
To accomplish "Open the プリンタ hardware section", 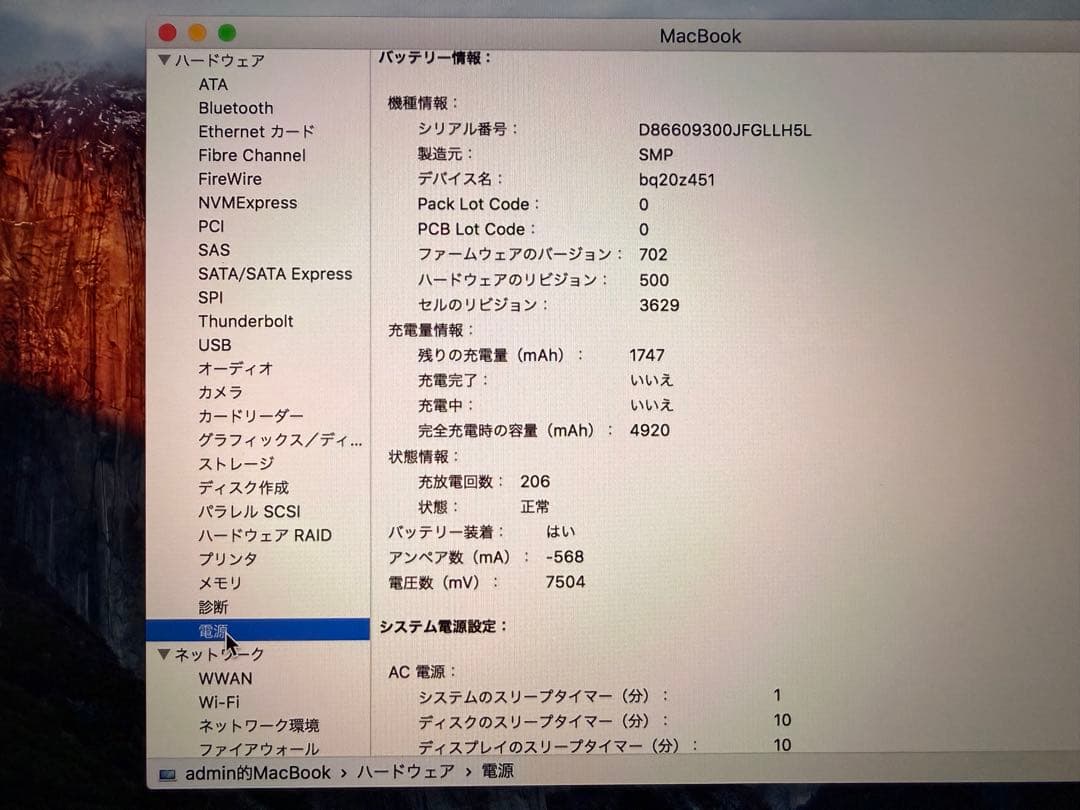I will click(x=227, y=559).
